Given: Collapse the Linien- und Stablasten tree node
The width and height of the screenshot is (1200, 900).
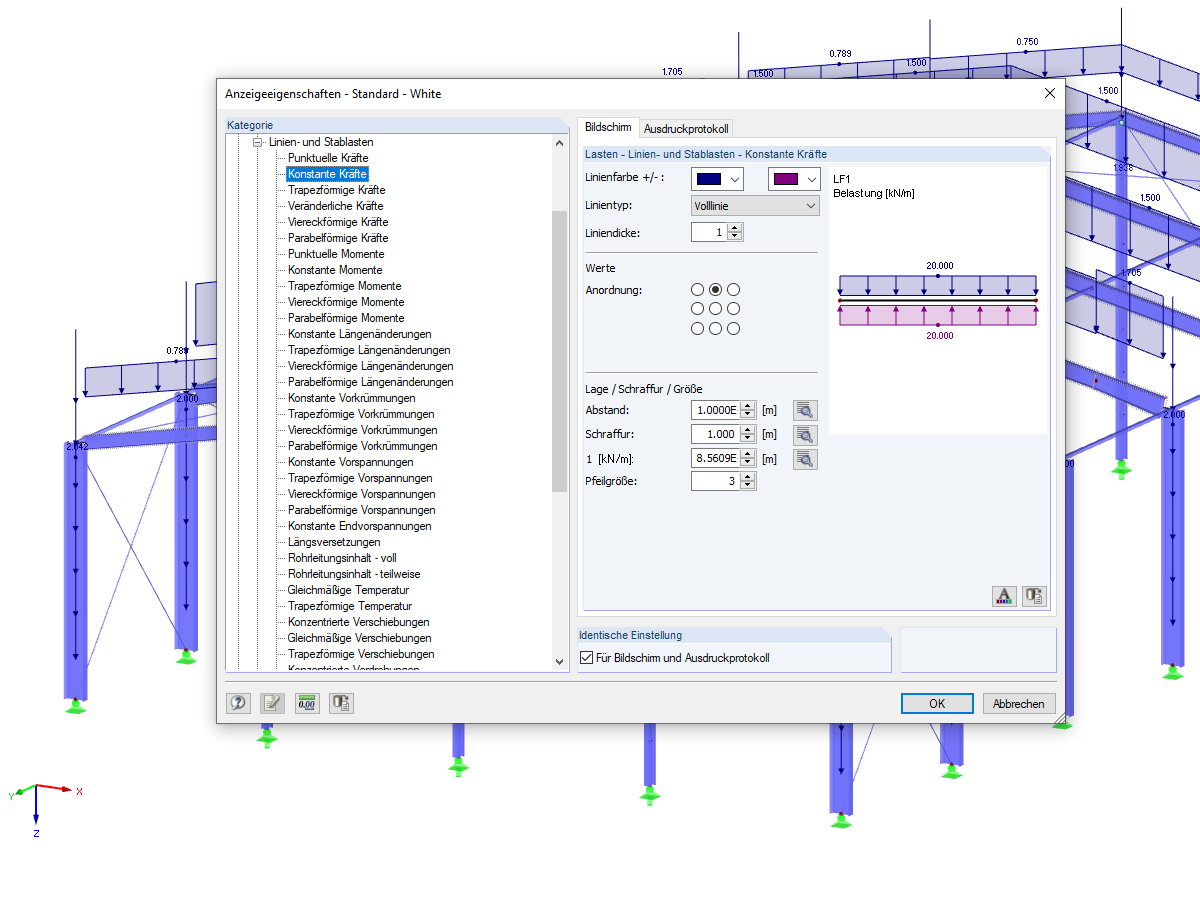Looking at the screenshot, I should pyautogui.click(x=257, y=142).
